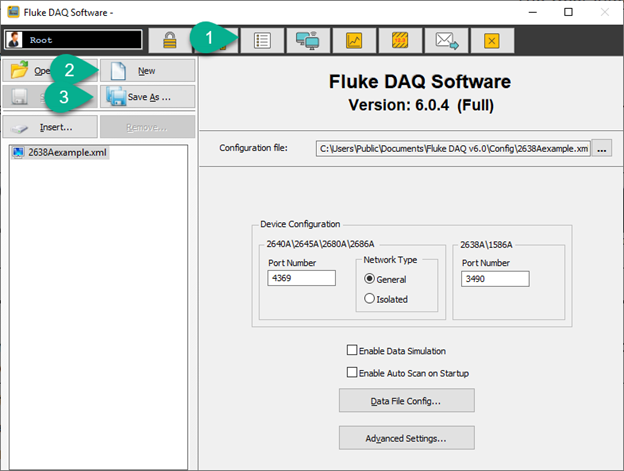Click the 4369 port number field
This screenshot has height=471, width=624.
point(301,278)
